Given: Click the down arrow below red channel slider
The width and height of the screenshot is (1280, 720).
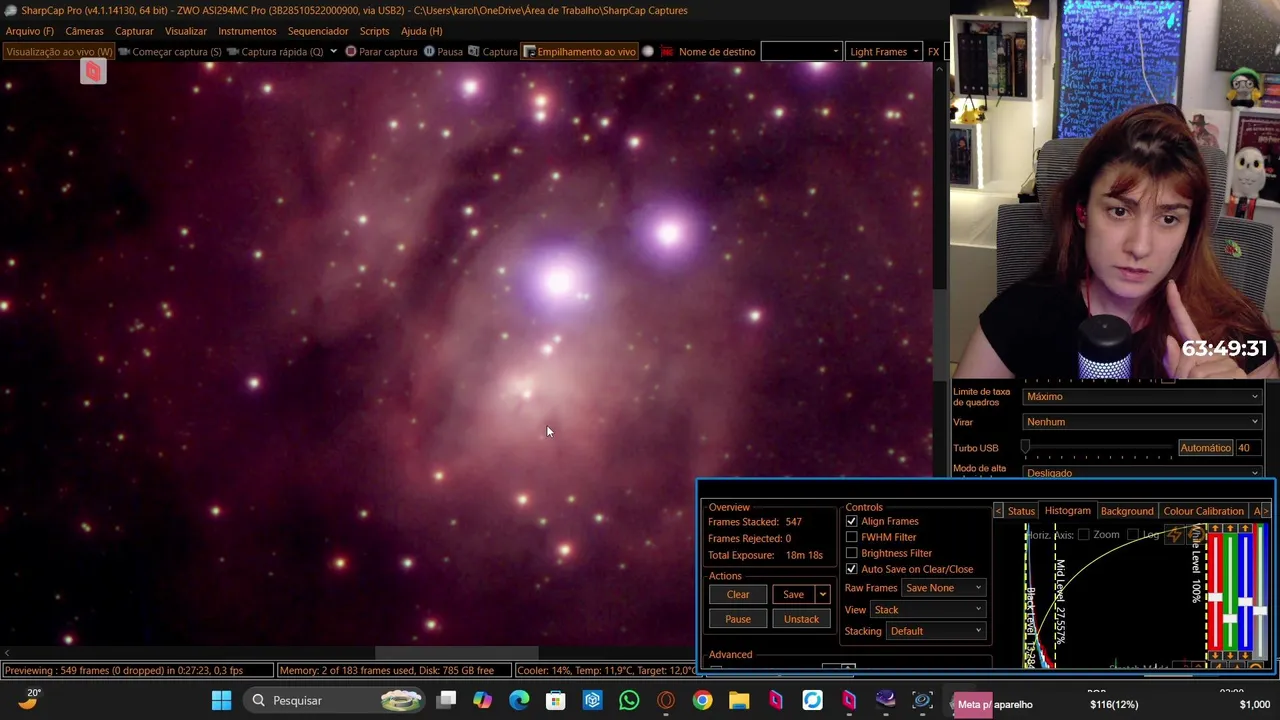Looking at the screenshot, I should (x=1216, y=656).
